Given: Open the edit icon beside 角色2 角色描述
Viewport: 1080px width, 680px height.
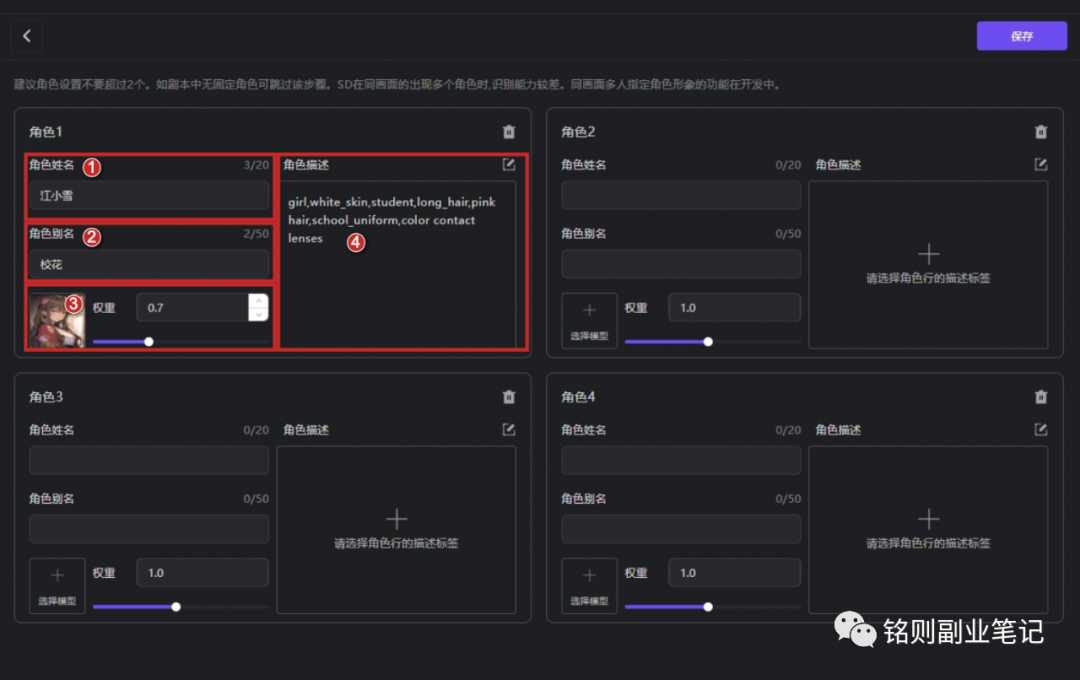Looking at the screenshot, I should (x=1040, y=164).
